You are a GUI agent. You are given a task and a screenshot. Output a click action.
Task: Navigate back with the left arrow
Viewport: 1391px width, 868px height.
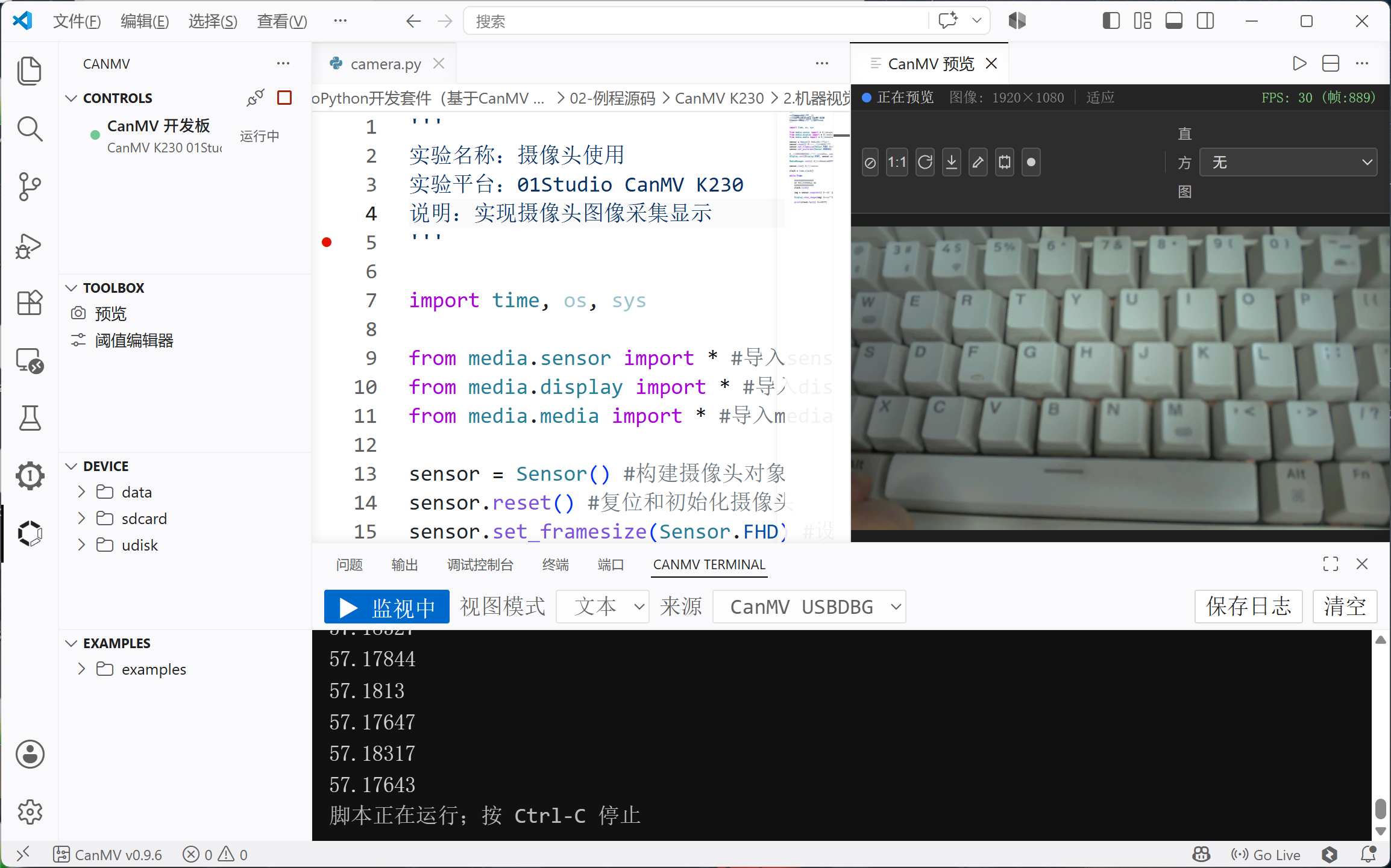pos(413,22)
